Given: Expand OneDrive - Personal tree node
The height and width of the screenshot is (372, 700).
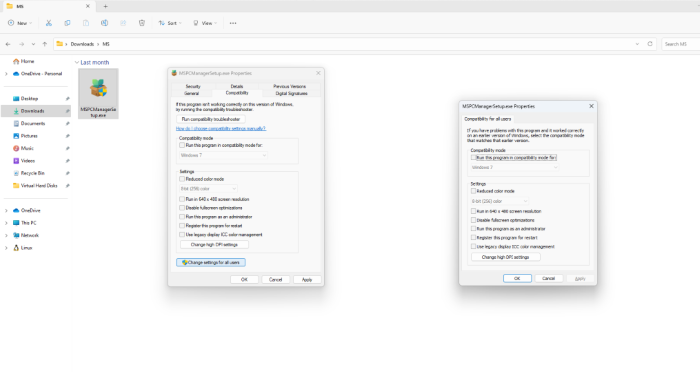Looking at the screenshot, I should pos(6,74).
